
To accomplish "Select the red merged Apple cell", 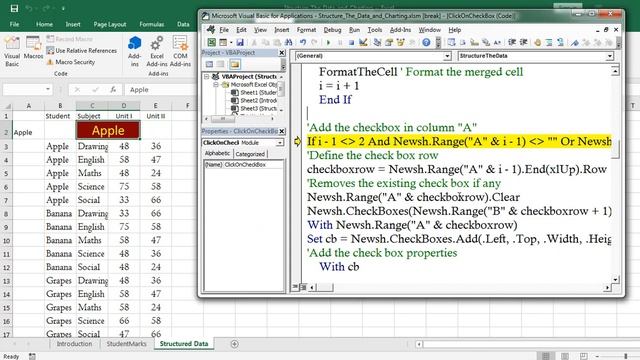I will [x=108, y=130].
